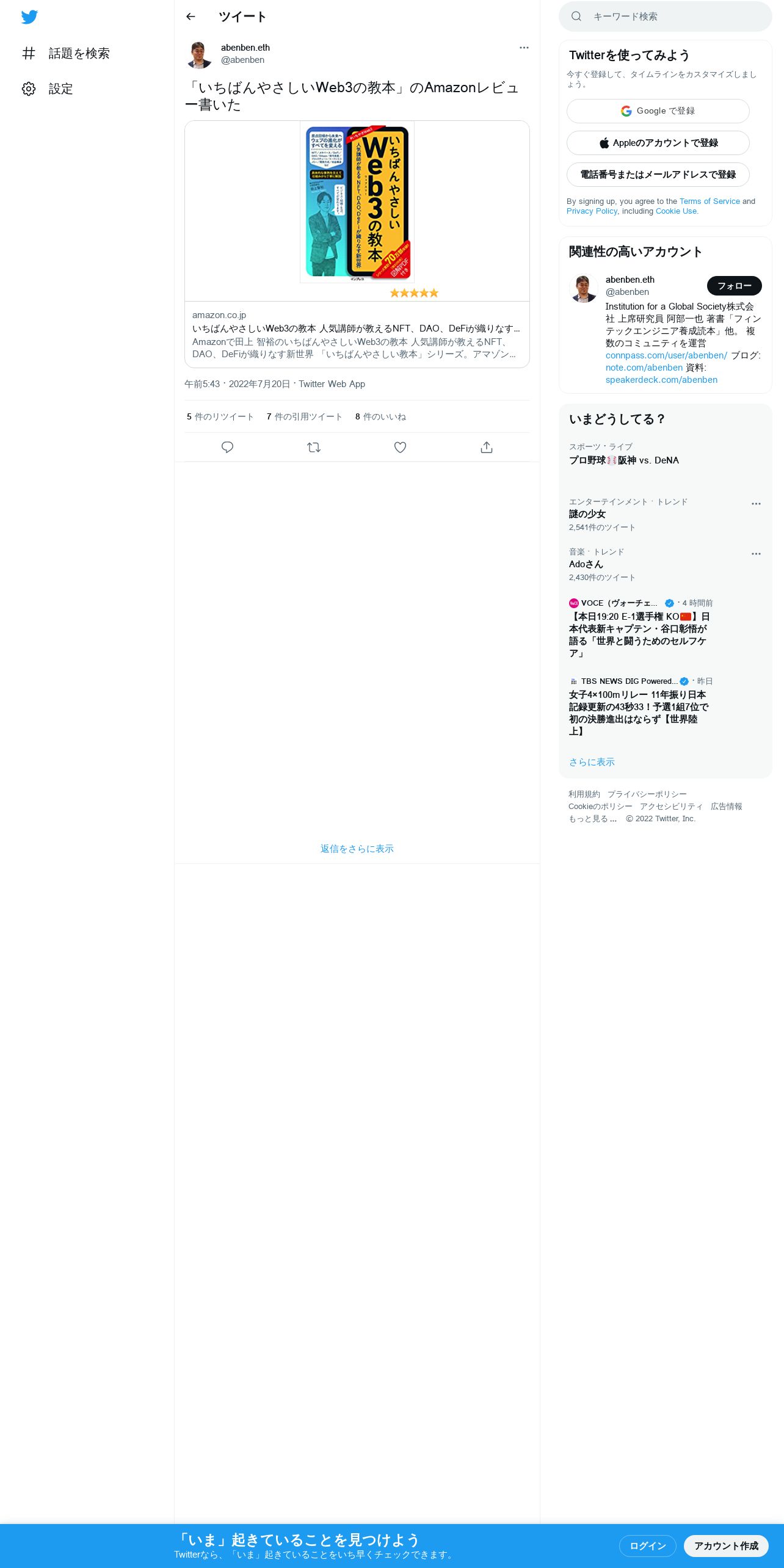
Task: Open Cookie Use link
Action: [676, 211]
